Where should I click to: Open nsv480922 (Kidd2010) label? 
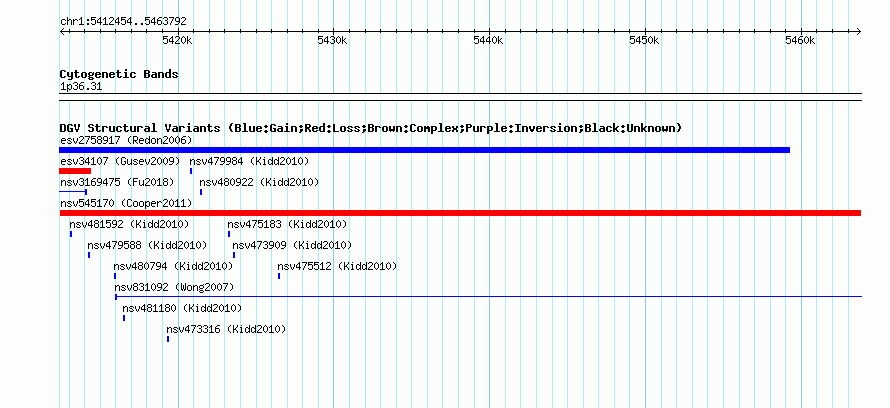pos(259,182)
